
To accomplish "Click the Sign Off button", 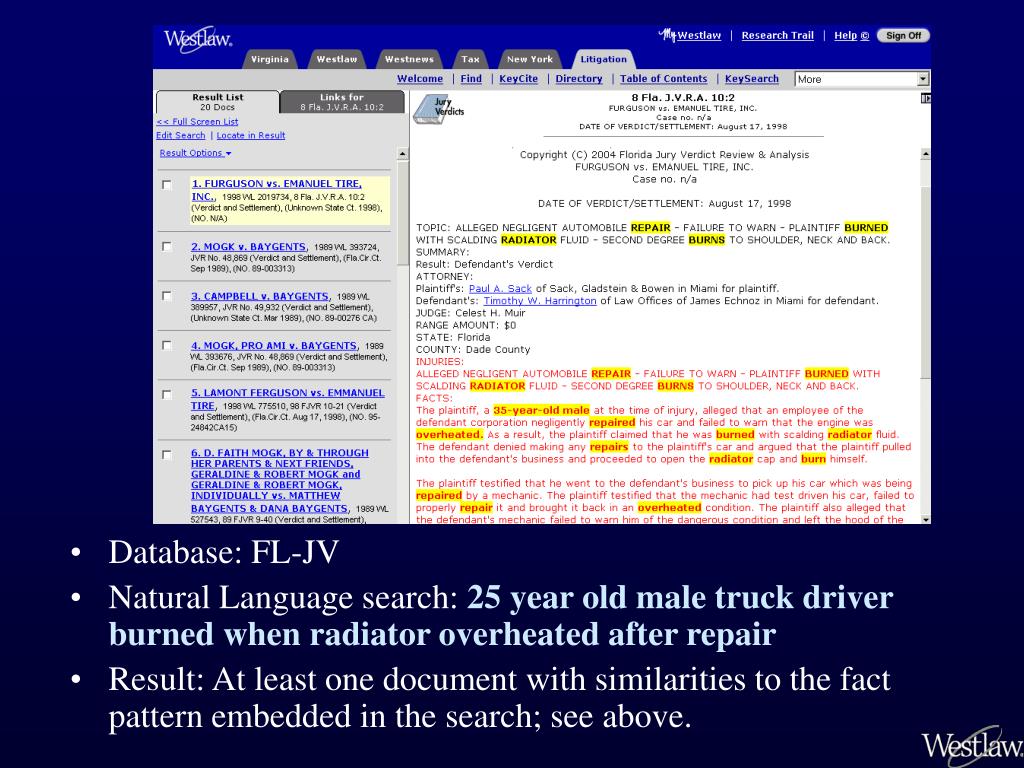I will 903,36.
